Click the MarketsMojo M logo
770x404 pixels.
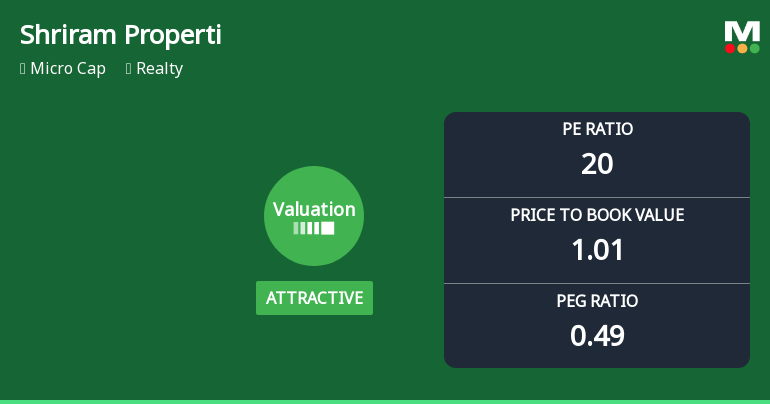741,31
